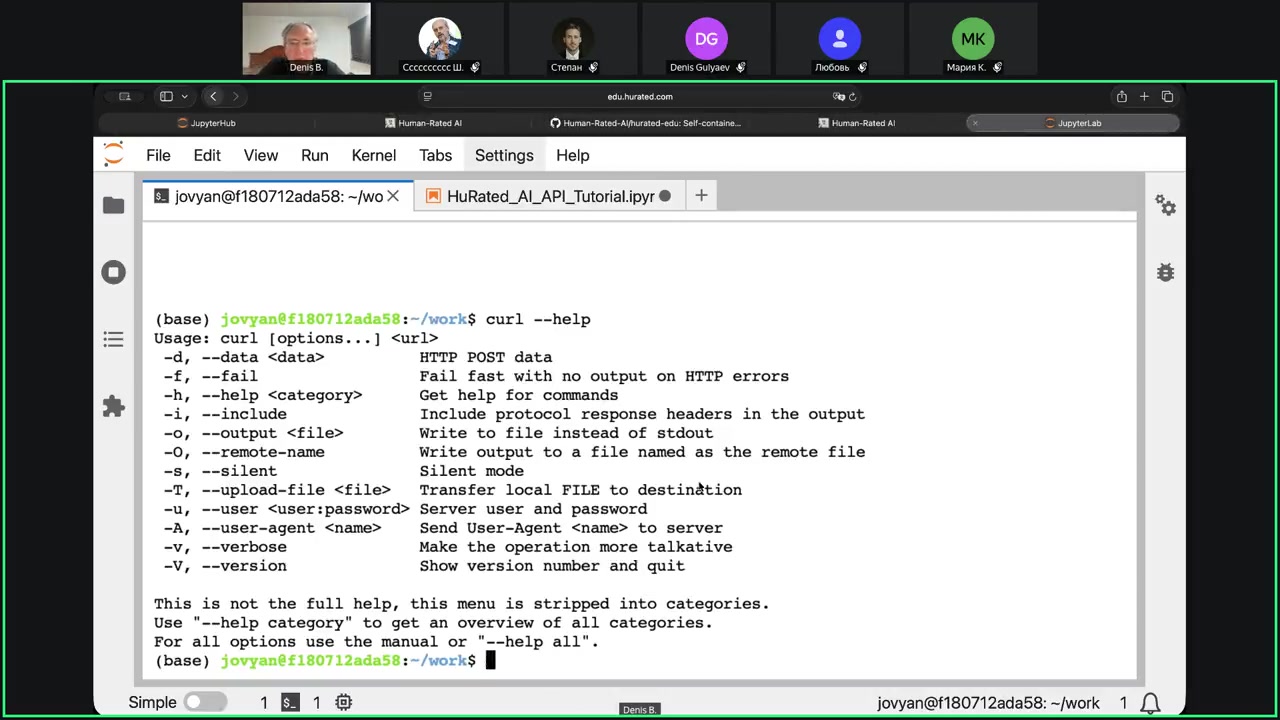The width and height of the screenshot is (1280, 720).
Task: Toggle the Simple interface mode switch
Action: (204, 703)
